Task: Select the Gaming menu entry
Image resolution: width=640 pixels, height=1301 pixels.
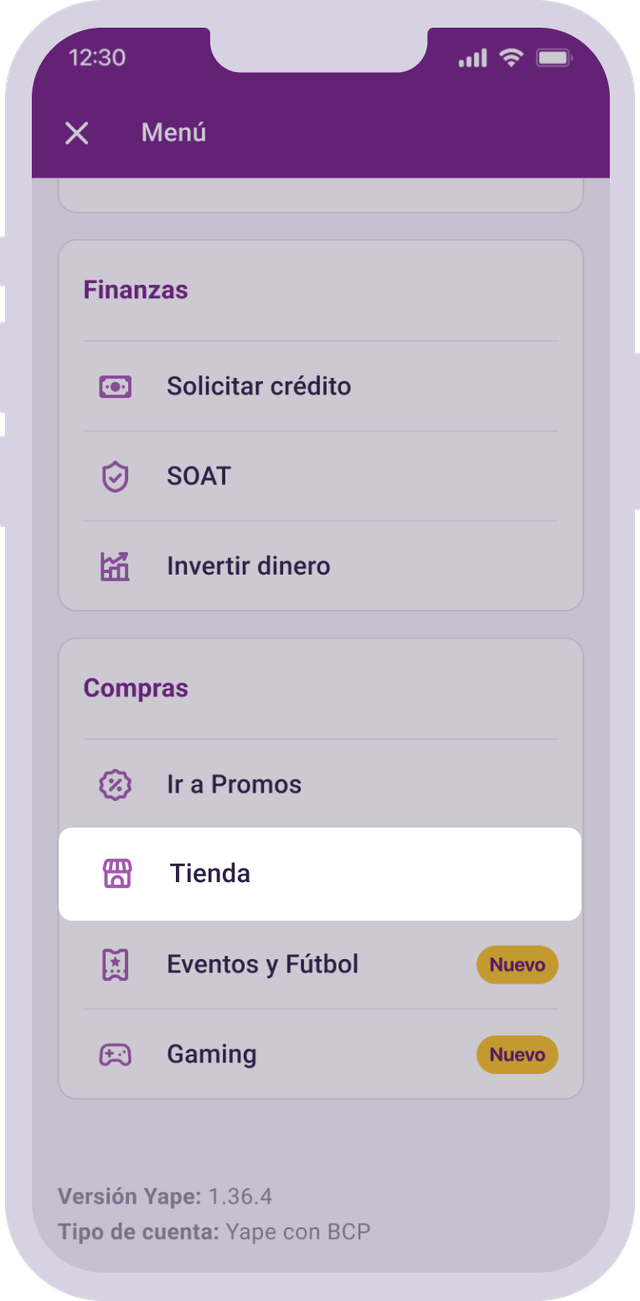Action: click(320, 1054)
